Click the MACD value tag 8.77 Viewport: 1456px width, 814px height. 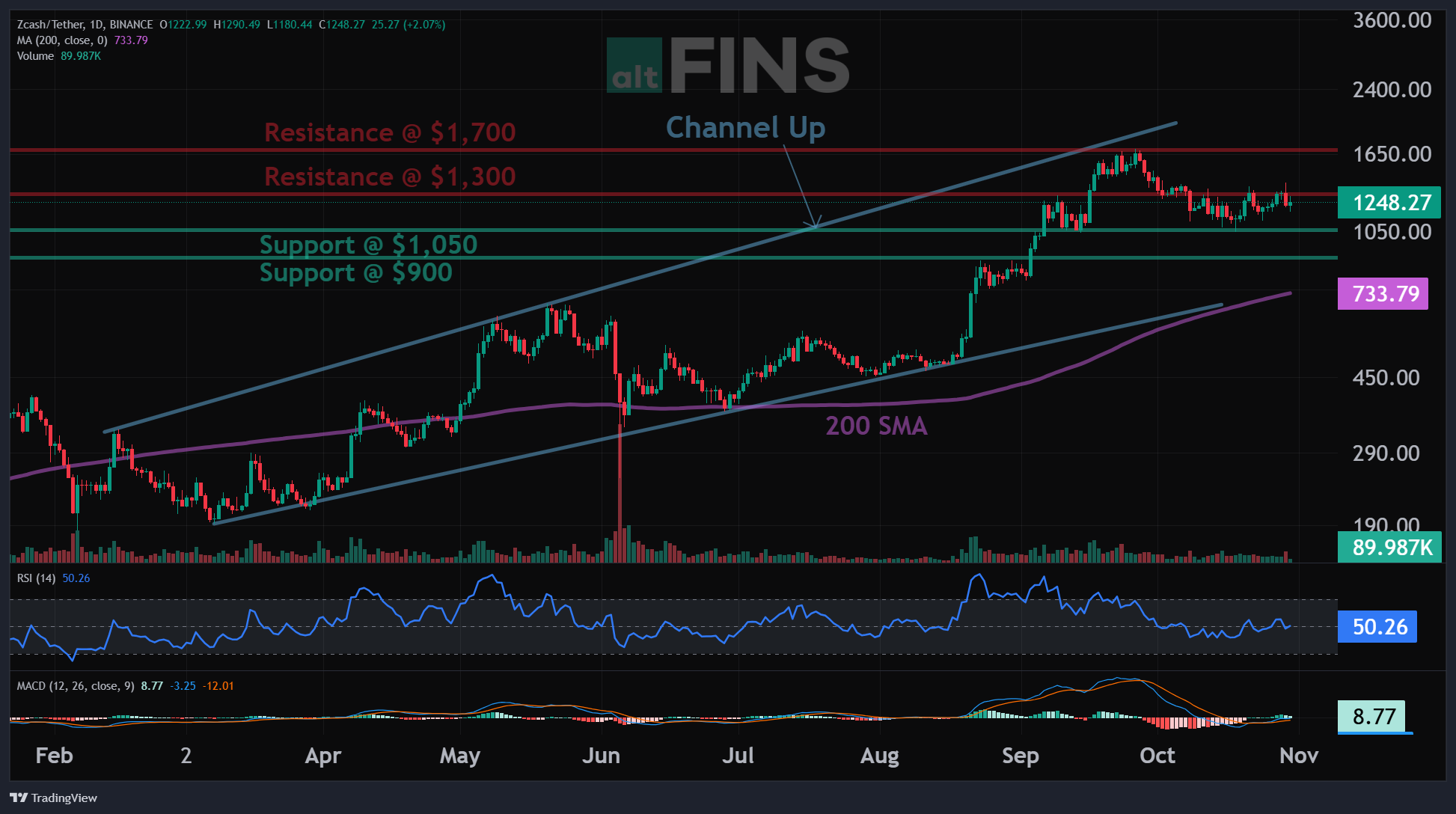[x=1372, y=717]
